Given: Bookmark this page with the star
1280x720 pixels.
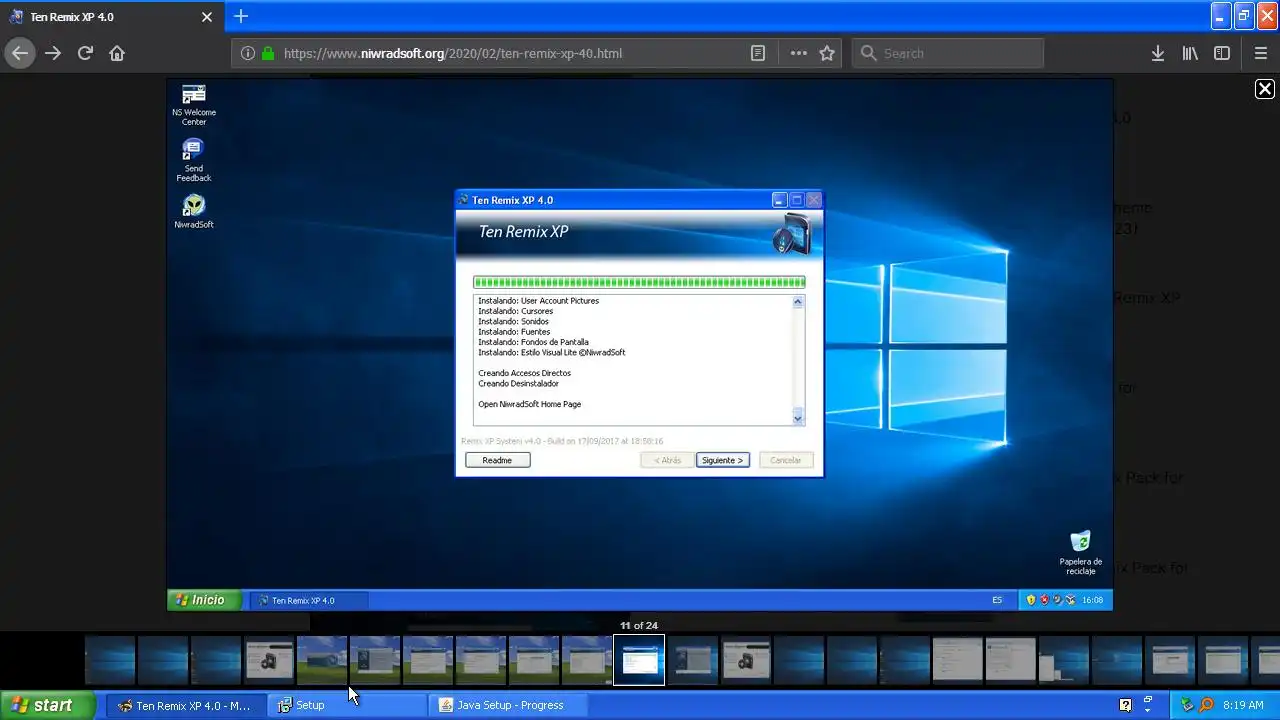Looking at the screenshot, I should point(827,53).
